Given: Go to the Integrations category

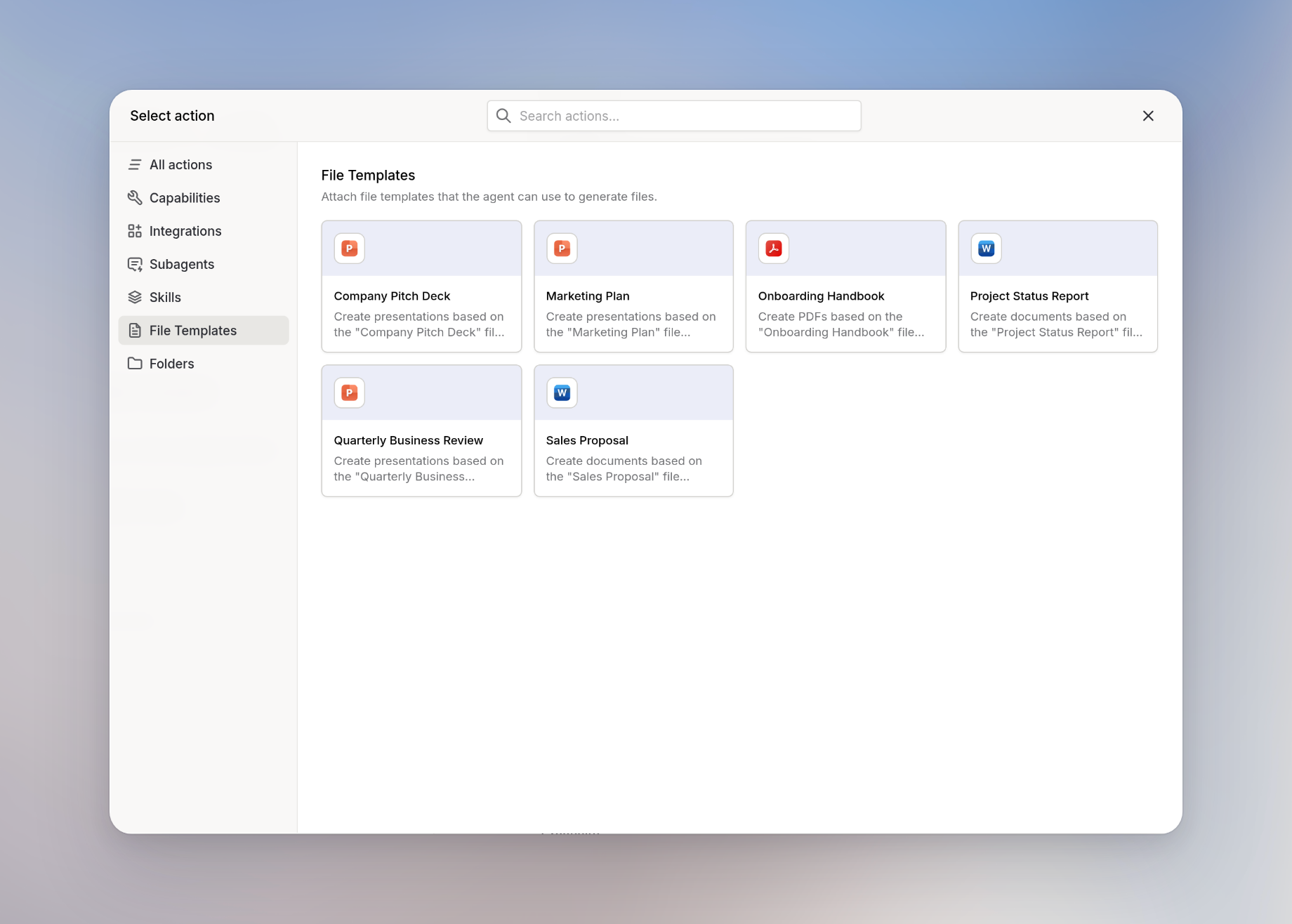Looking at the screenshot, I should (x=204, y=231).
